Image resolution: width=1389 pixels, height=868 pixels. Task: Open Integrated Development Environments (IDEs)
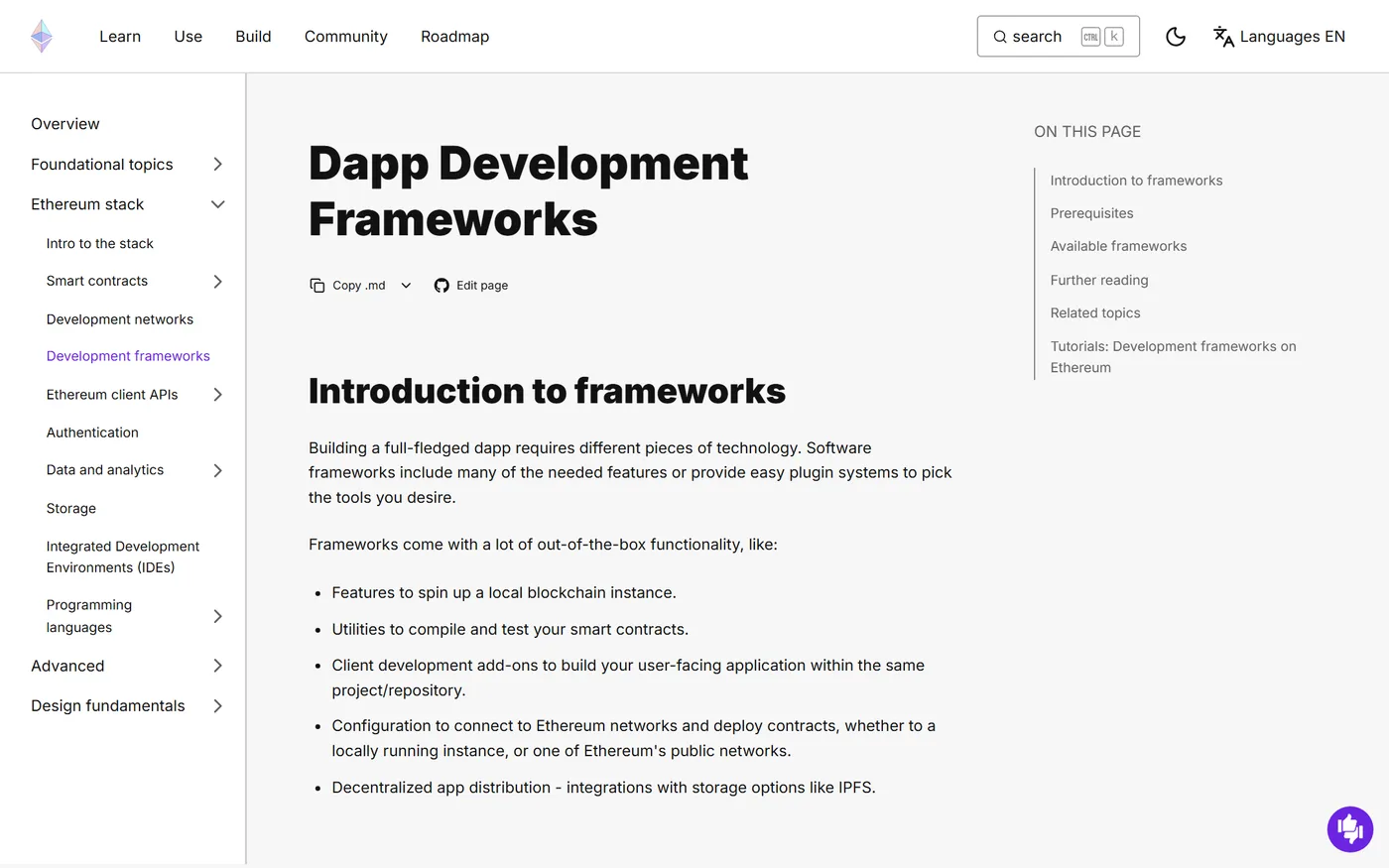(x=123, y=557)
